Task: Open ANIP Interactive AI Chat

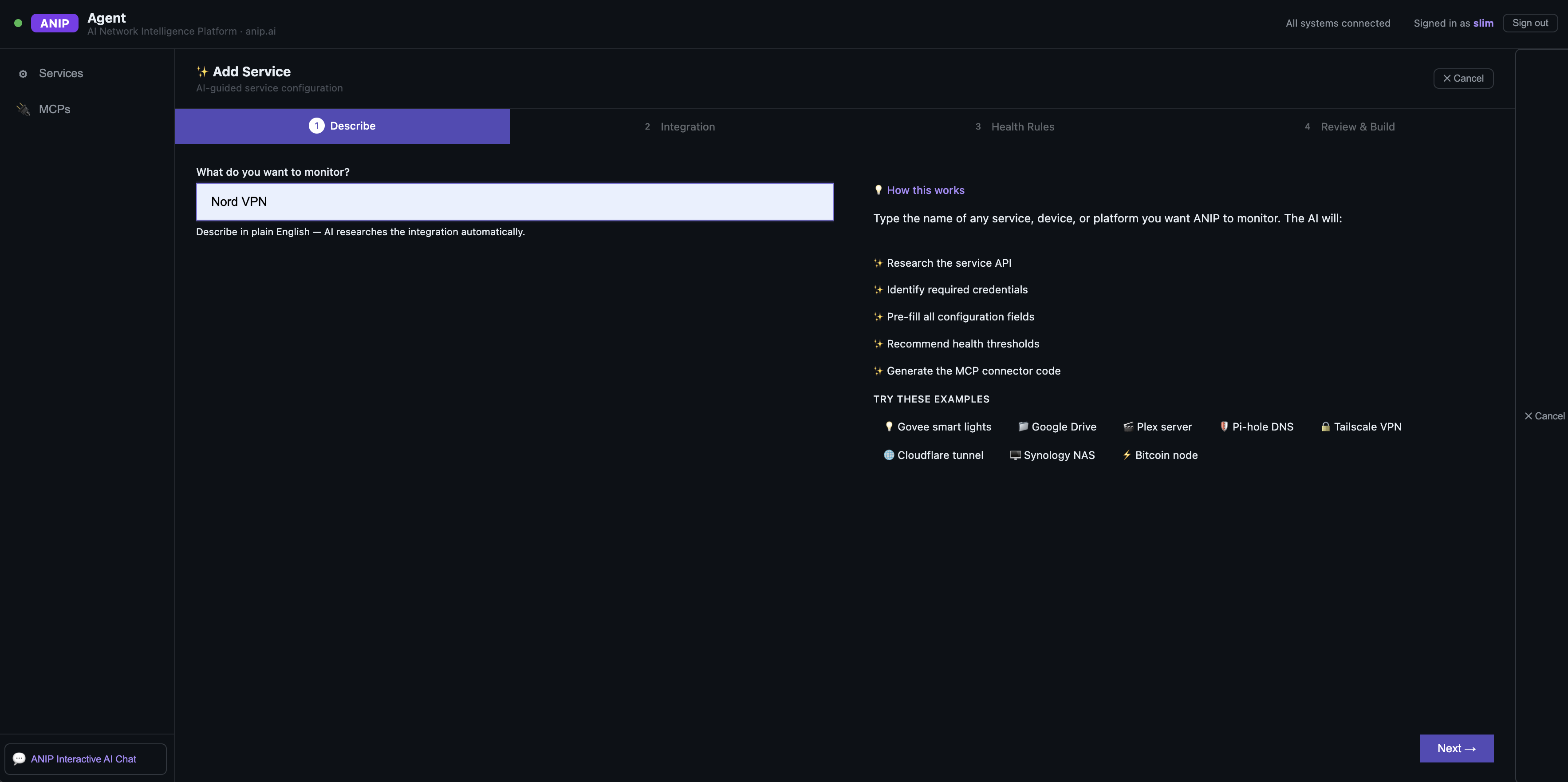Action: pyautogui.click(x=85, y=759)
